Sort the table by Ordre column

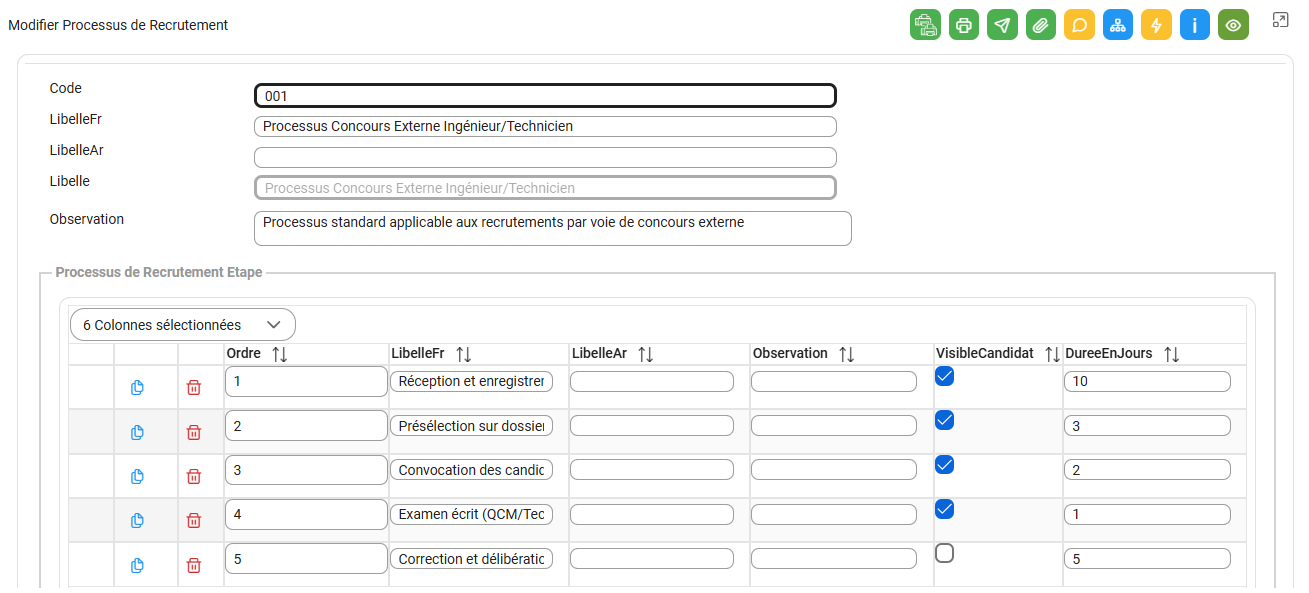(279, 354)
